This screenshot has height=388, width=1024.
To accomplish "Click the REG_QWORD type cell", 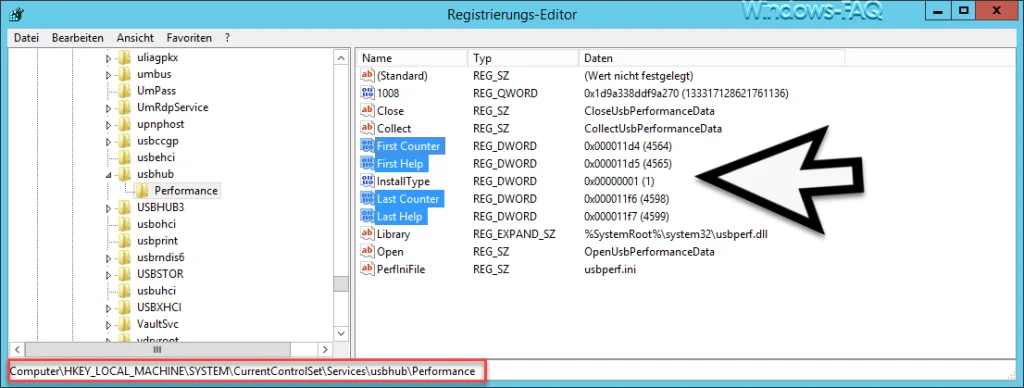I will click(505, 93).
